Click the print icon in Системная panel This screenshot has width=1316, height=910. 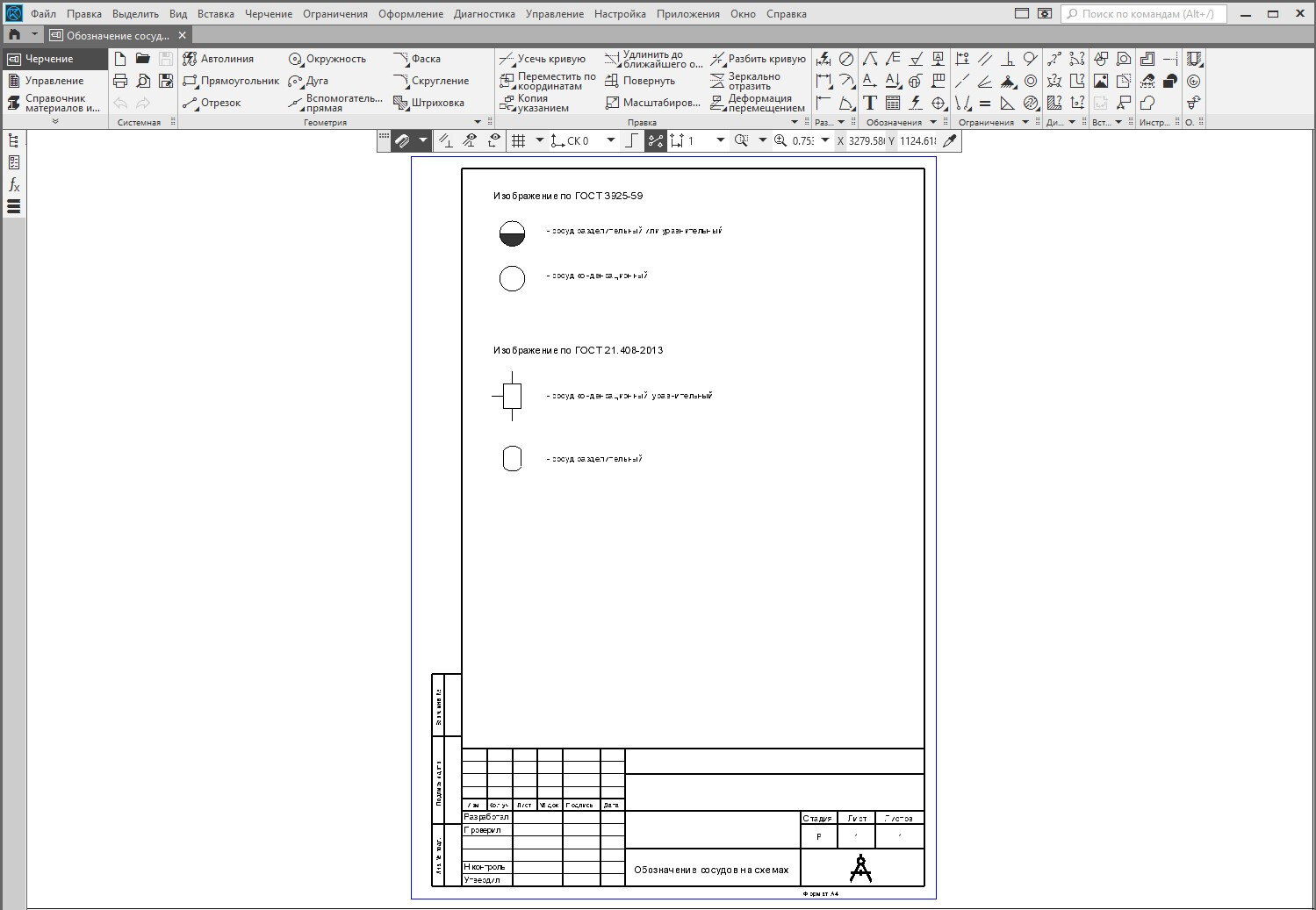[120, 81]
